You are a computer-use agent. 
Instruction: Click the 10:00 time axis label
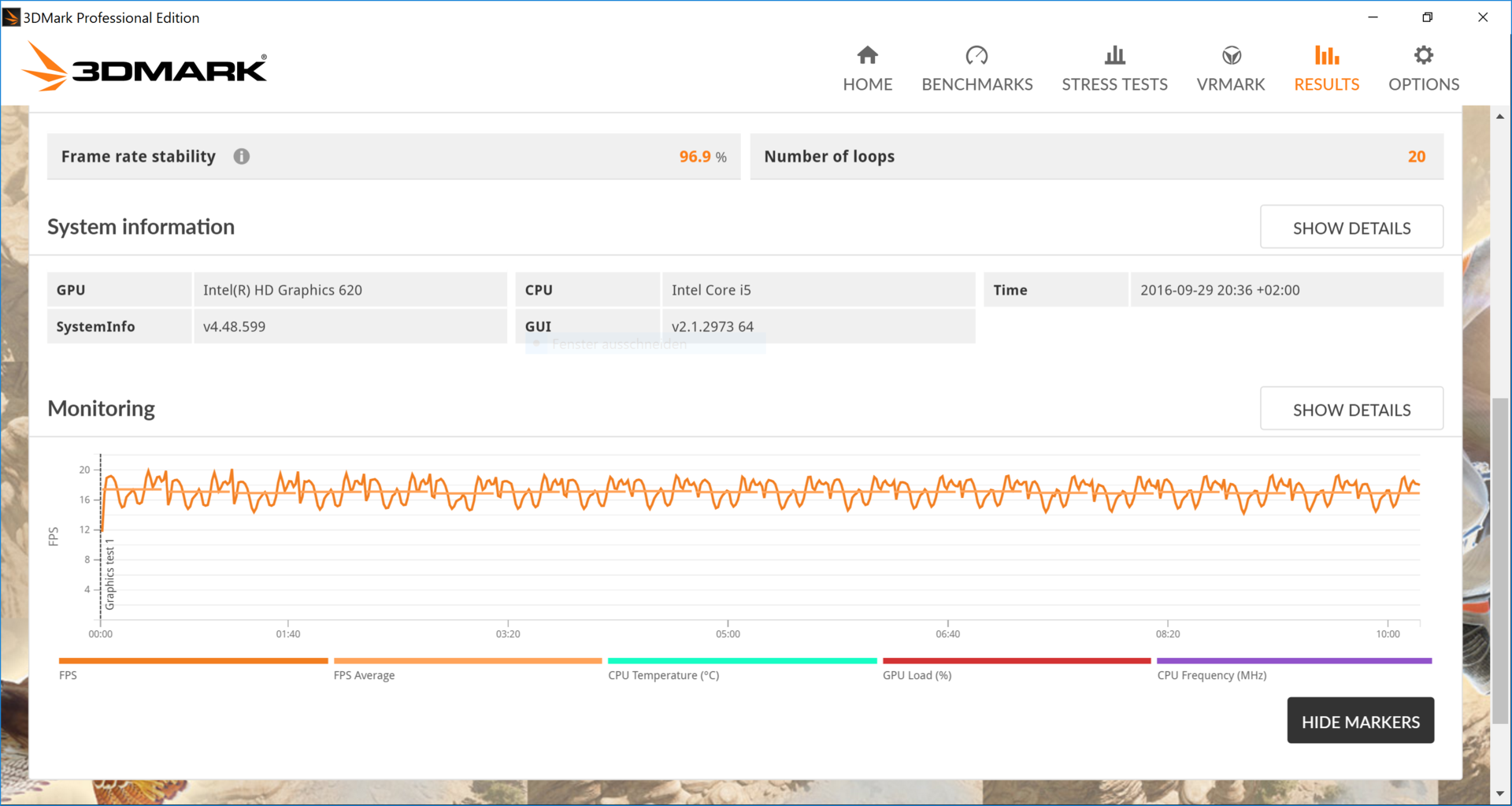pyautogui.click(x=1388, y=633)
